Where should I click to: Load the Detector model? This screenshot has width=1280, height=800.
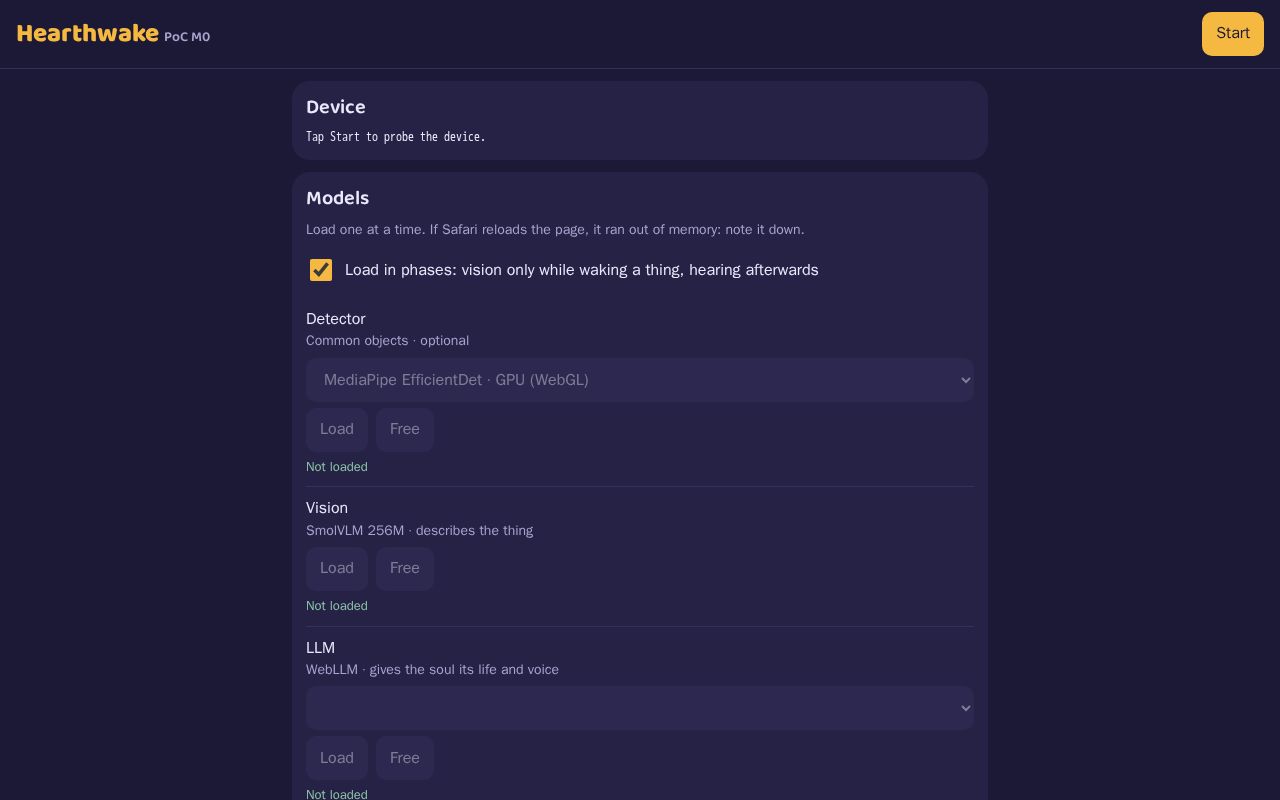click(x=337, y=429)
